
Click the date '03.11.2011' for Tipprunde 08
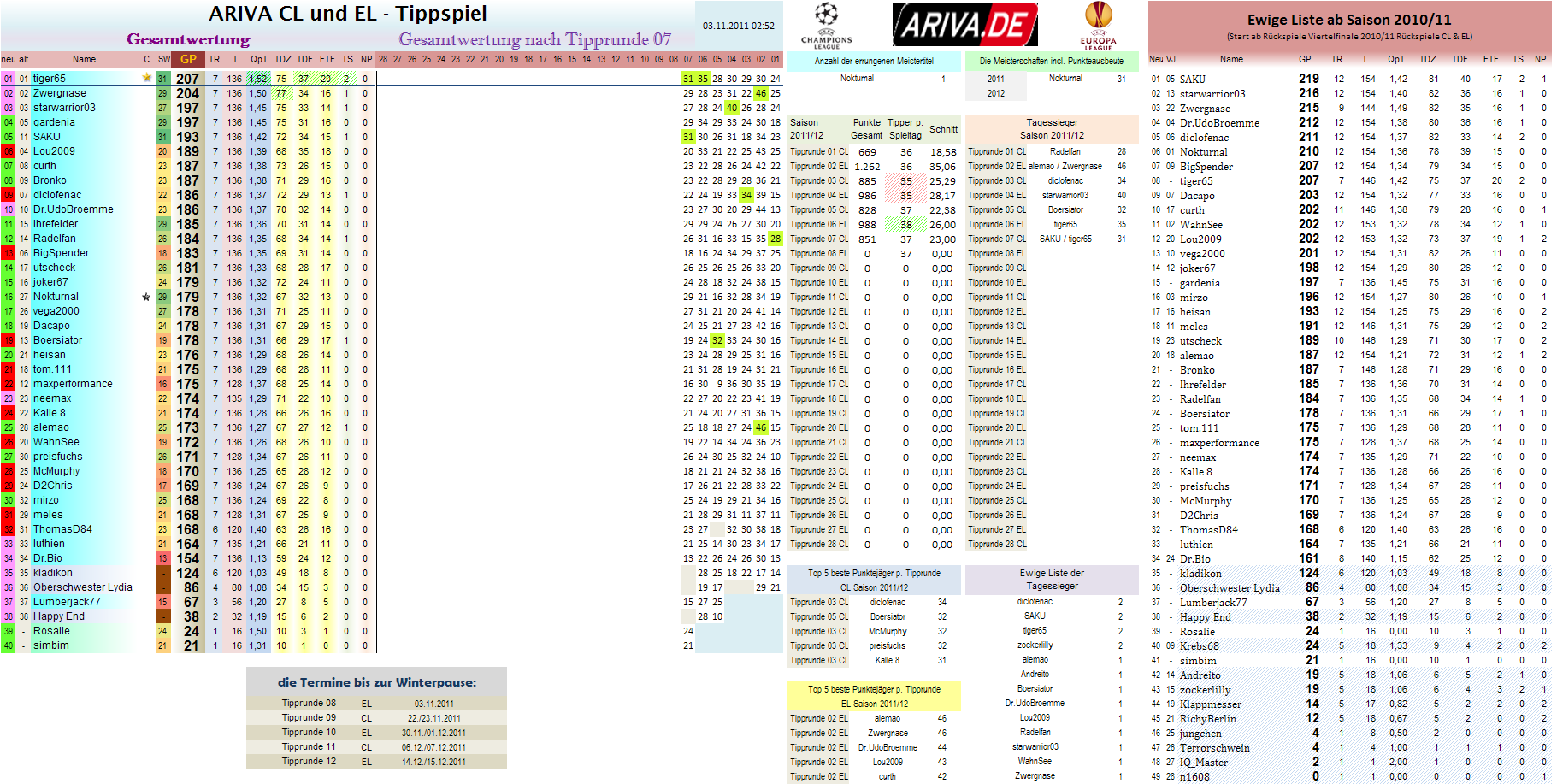[x=433, y=704]
